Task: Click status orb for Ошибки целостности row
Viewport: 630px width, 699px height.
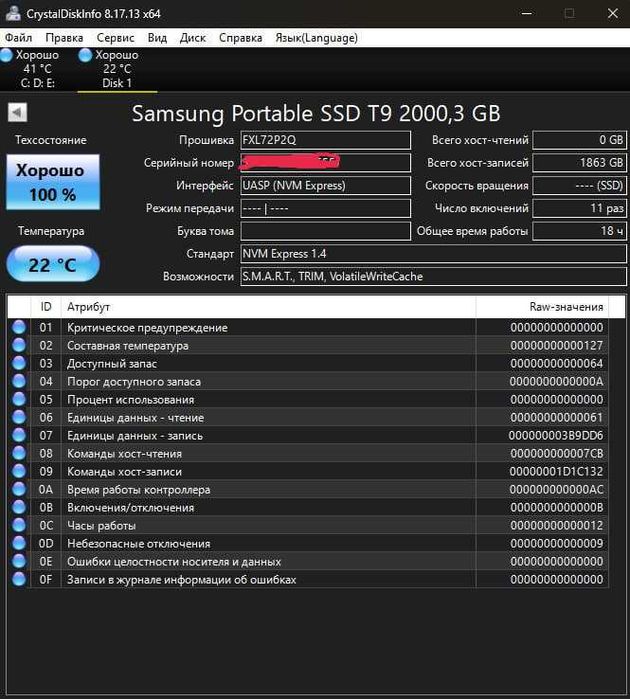Action: coord(19,561)
